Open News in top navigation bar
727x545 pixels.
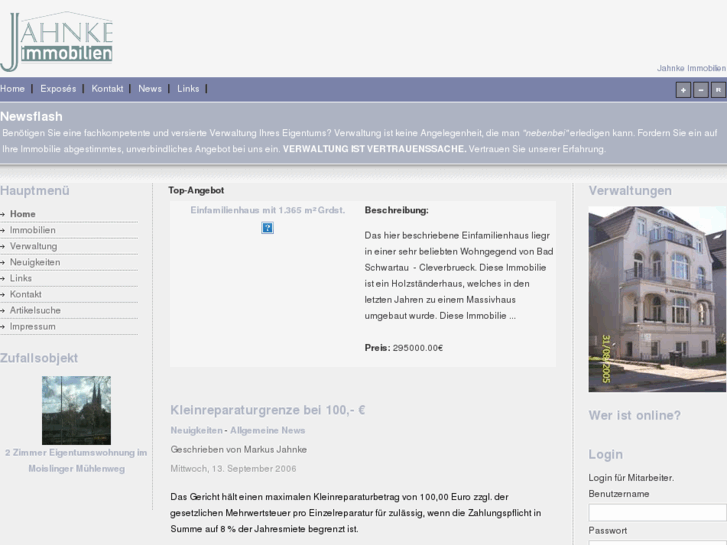point(150,89)
